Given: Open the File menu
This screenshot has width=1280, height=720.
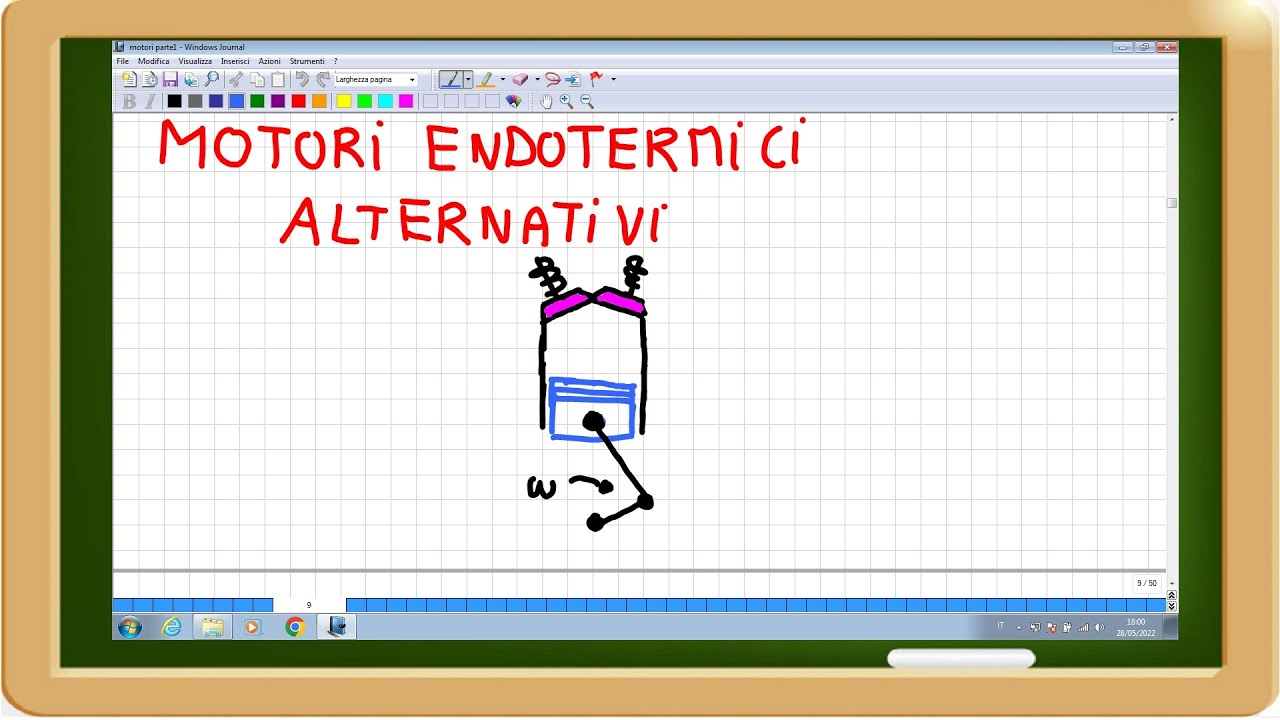Looking at the screenshot, I should (x=123, y=61).
